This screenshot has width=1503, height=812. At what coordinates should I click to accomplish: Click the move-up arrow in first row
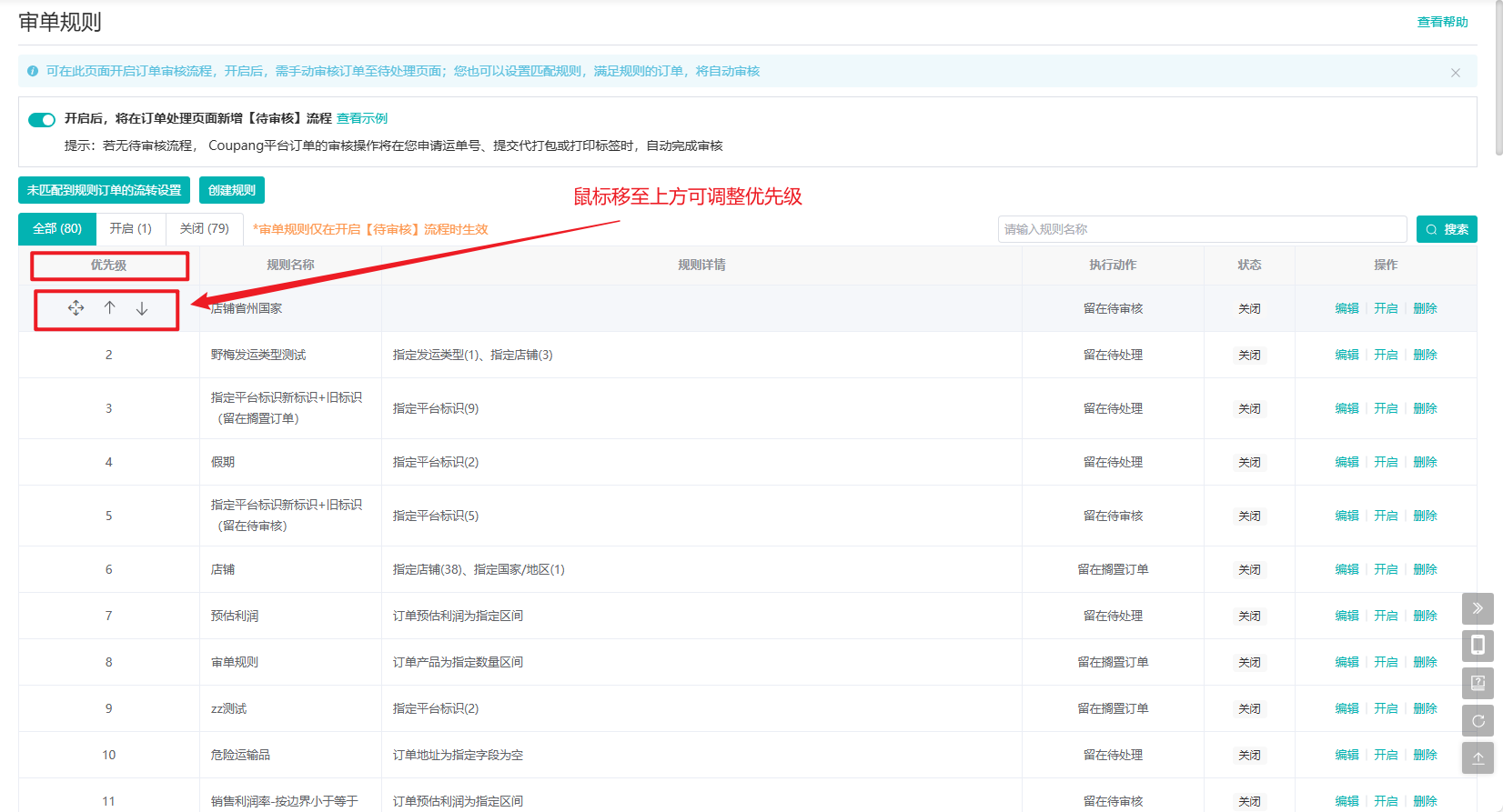(109, 307)
